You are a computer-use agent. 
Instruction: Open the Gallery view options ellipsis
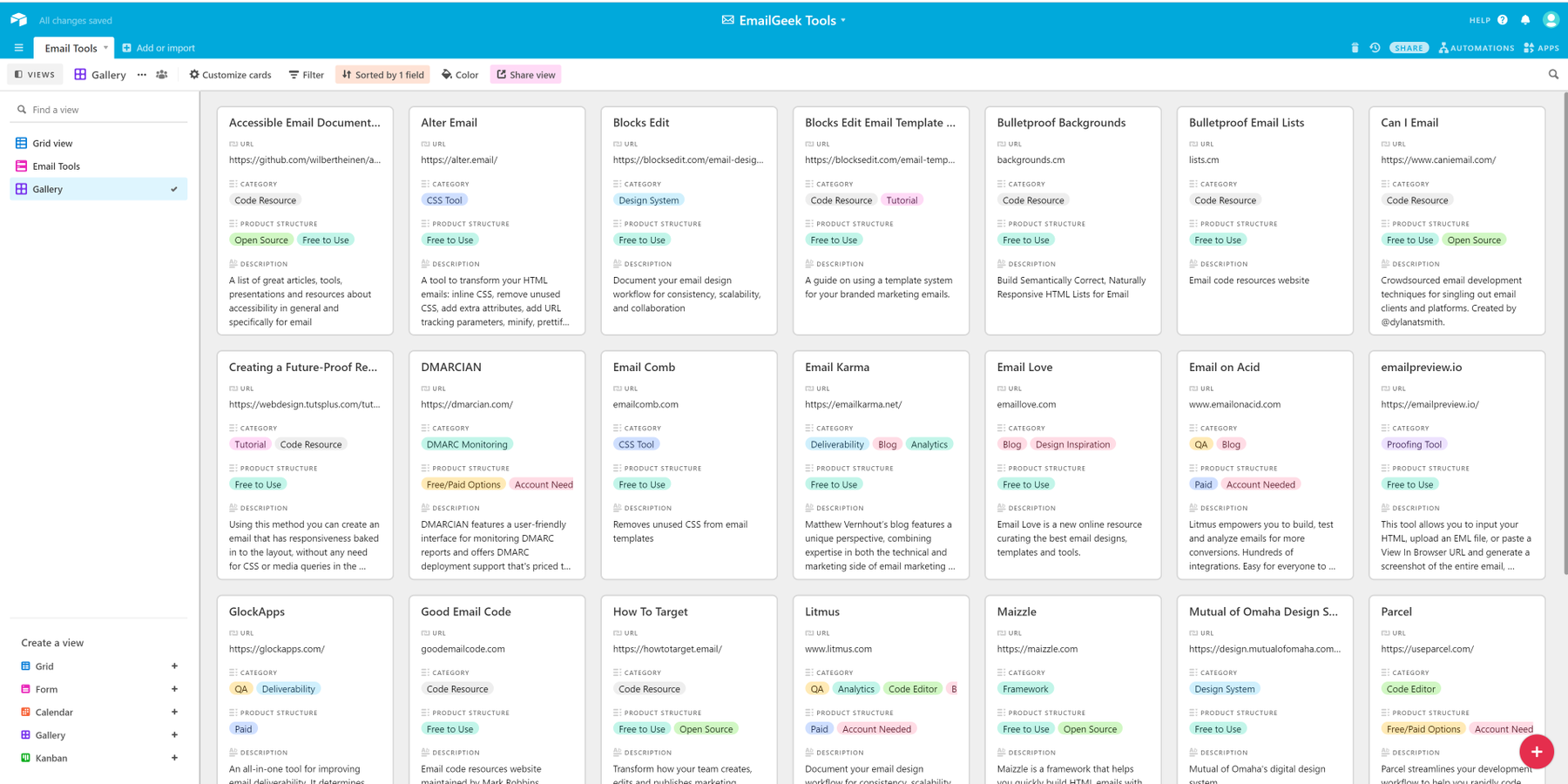coord(142,75)
